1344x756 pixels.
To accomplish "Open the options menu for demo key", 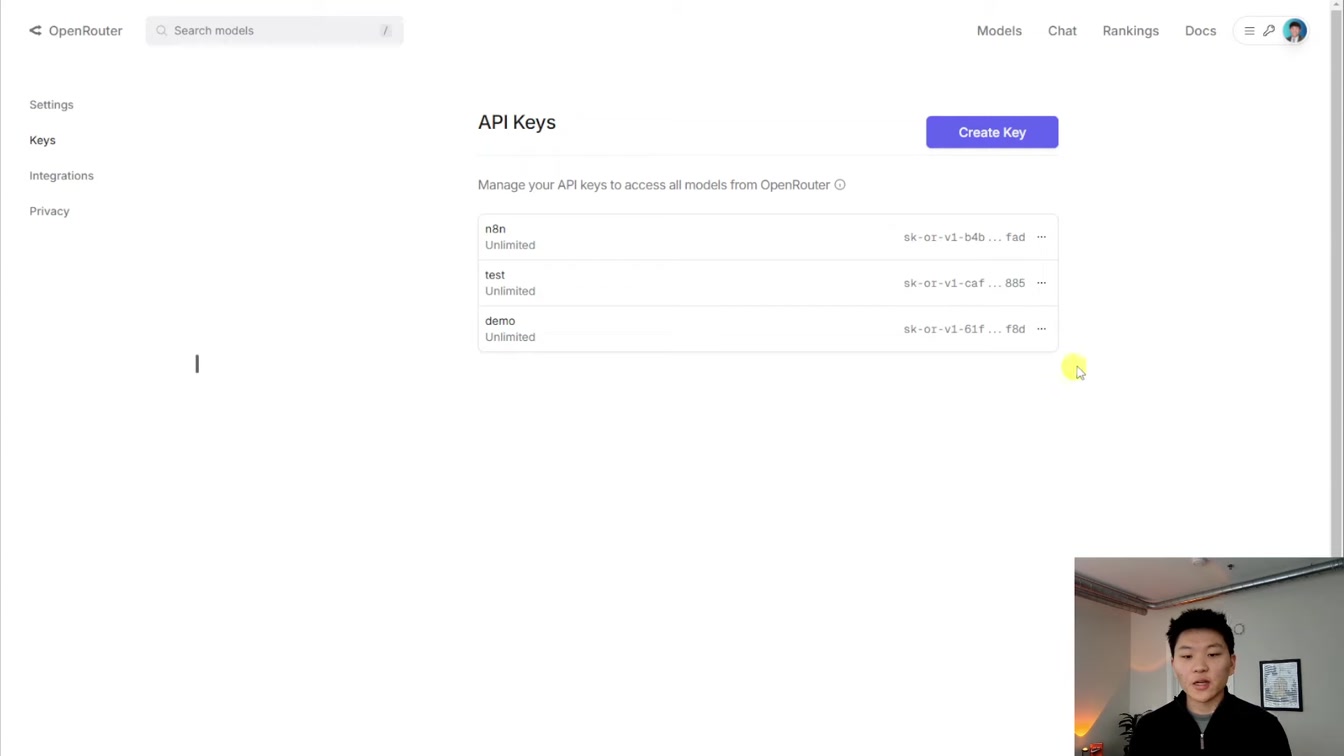I will coord(1041,329).
